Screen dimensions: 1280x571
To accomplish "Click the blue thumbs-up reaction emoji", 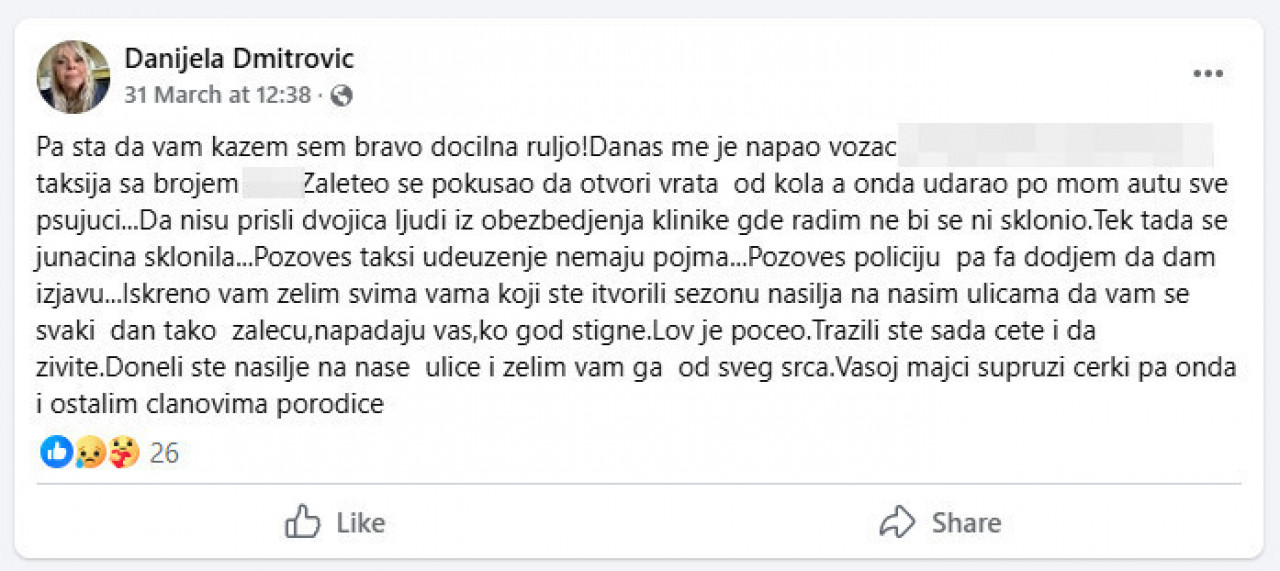I will coord(56,453).
